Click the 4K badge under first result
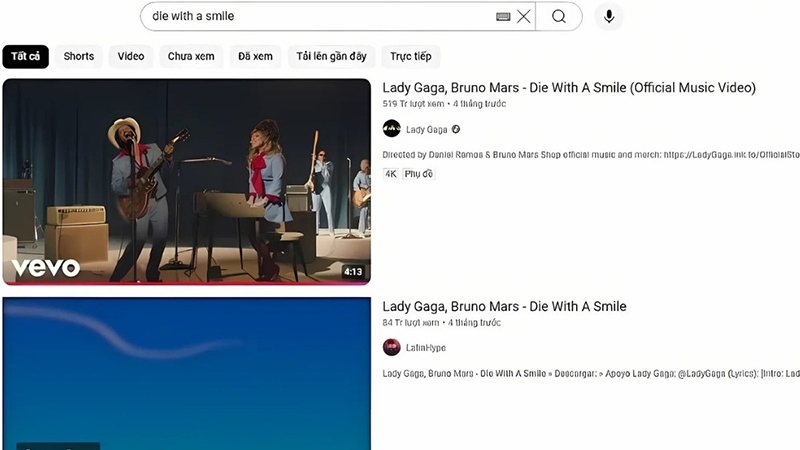This screenshot has width=800, height=450. [x=390, y=174]
